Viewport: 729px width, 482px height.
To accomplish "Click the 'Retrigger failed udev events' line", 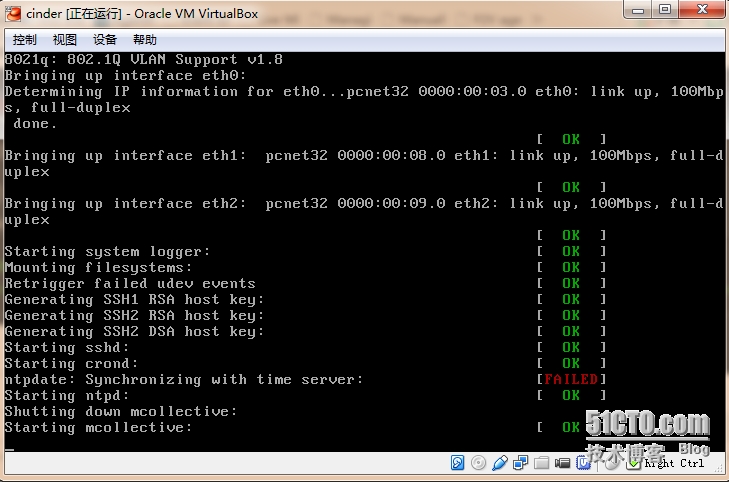I will [130, 283].
